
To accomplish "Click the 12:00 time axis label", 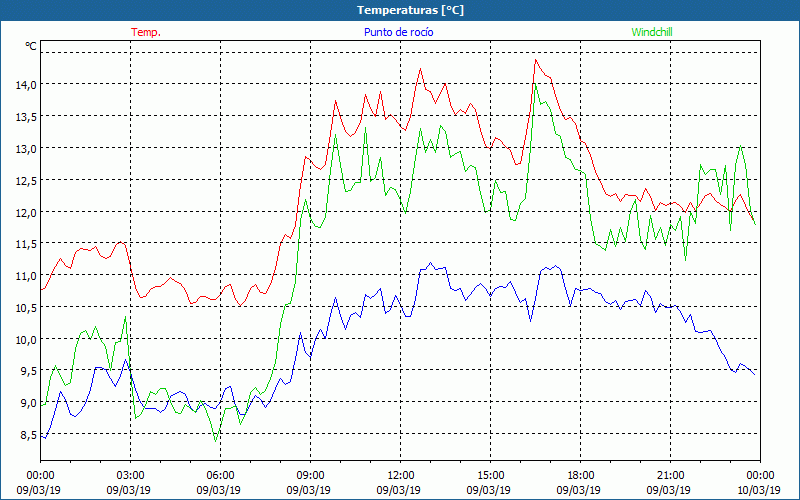I will pos(401,476).
